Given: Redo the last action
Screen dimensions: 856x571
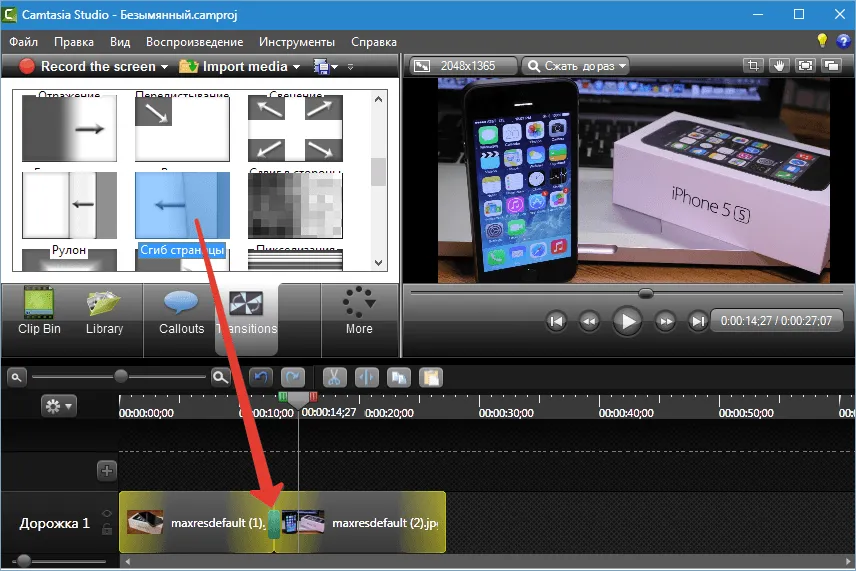Looking at the screenshot, I should click(x=293, y=377).
